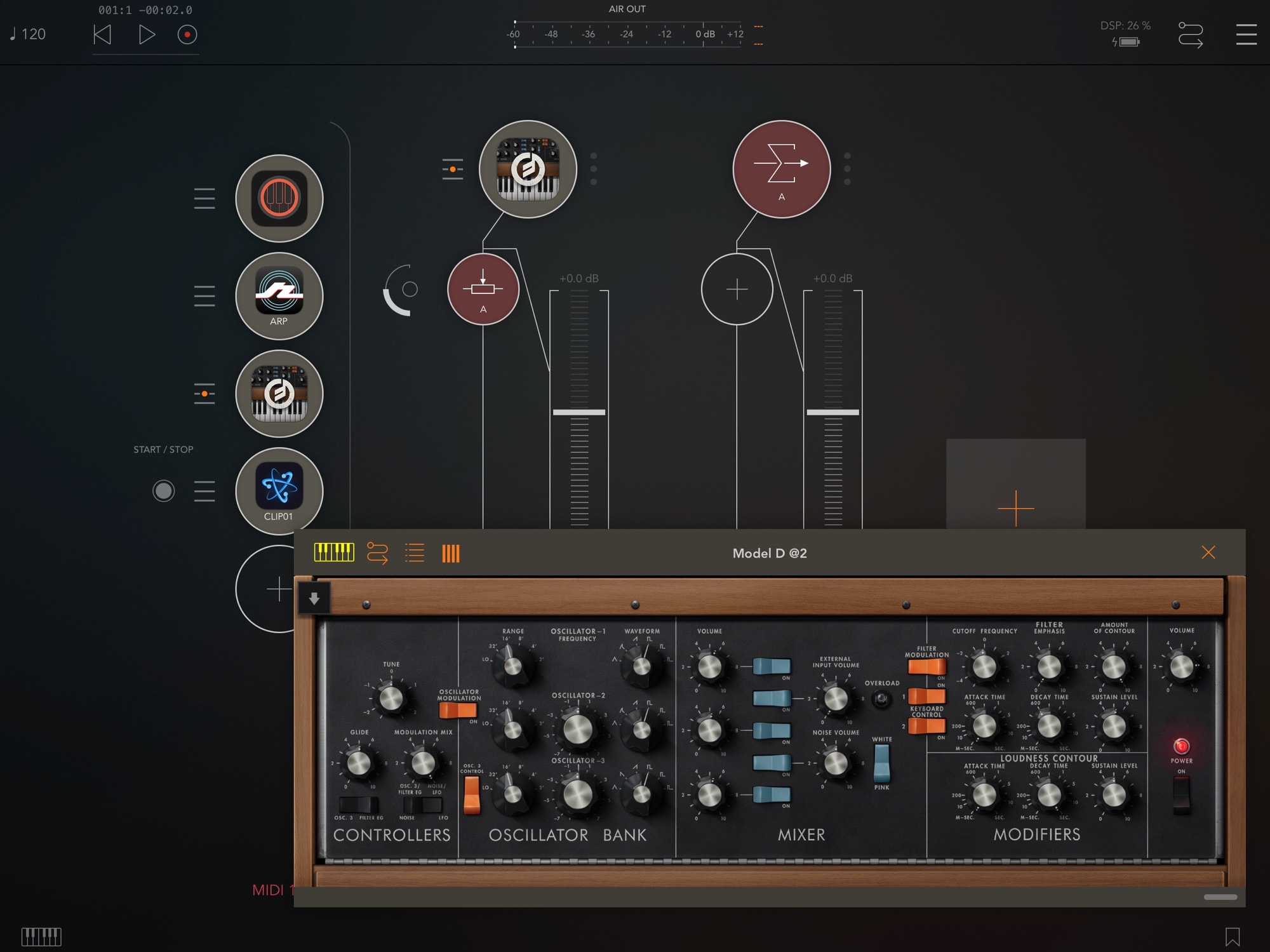
Task: Toggle the Power On switch
Action: point(1181,794)
